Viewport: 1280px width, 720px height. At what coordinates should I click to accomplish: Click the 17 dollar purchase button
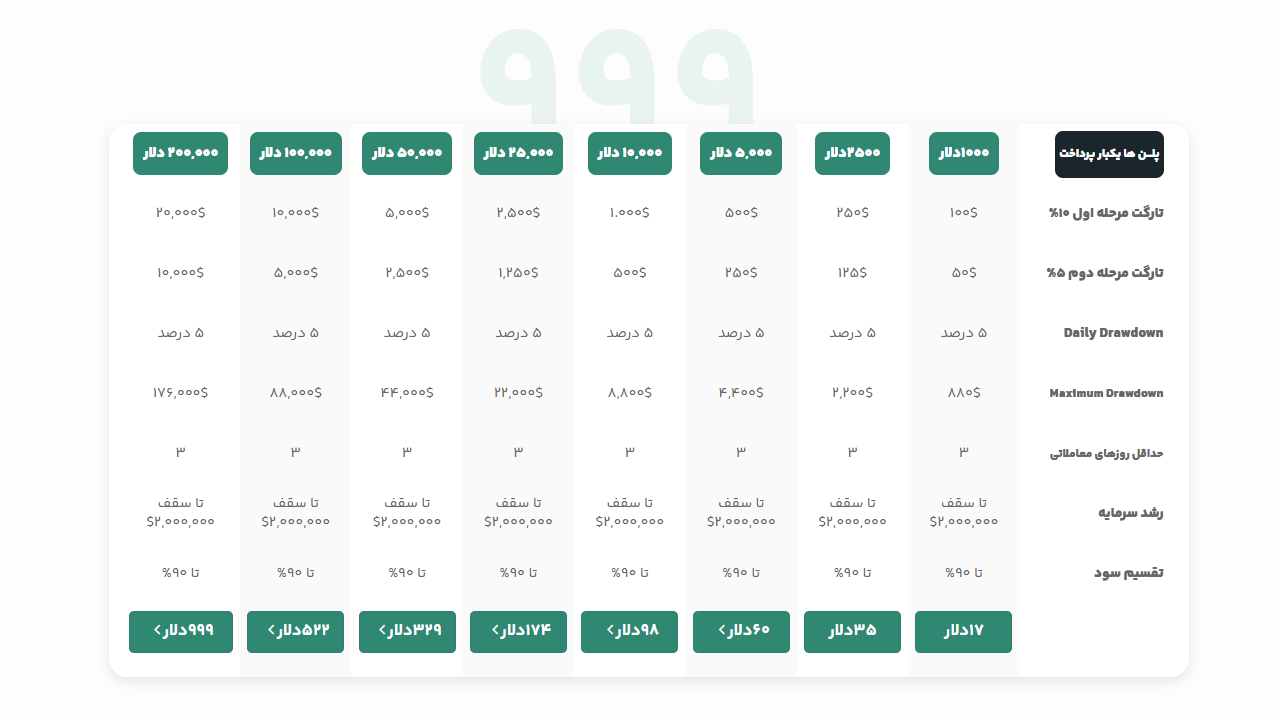coord(963,632)
